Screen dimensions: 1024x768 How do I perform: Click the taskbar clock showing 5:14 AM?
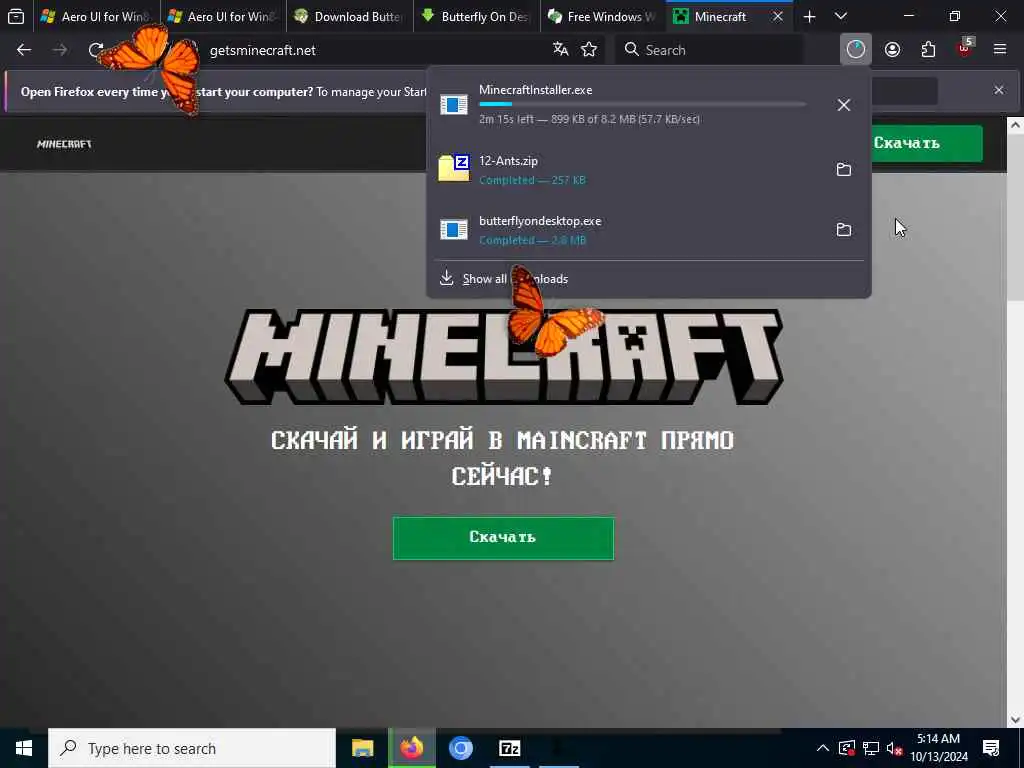tap(938, 748)
